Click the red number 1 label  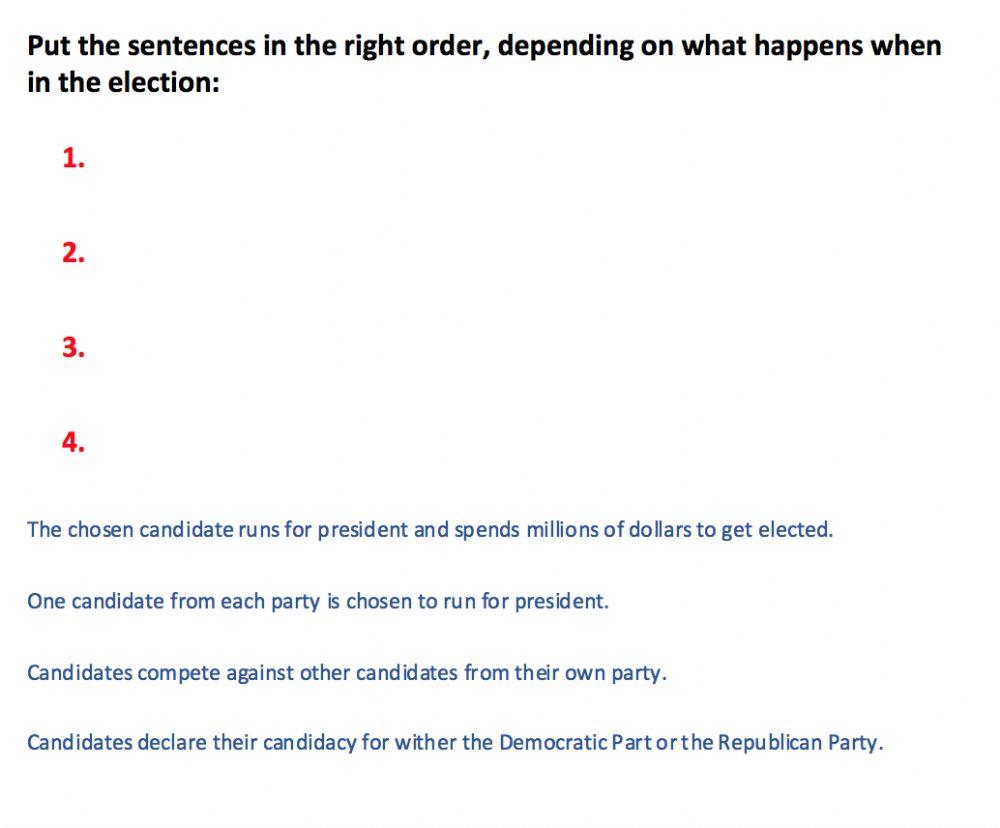pyautogui.click(x=73, y=158)
